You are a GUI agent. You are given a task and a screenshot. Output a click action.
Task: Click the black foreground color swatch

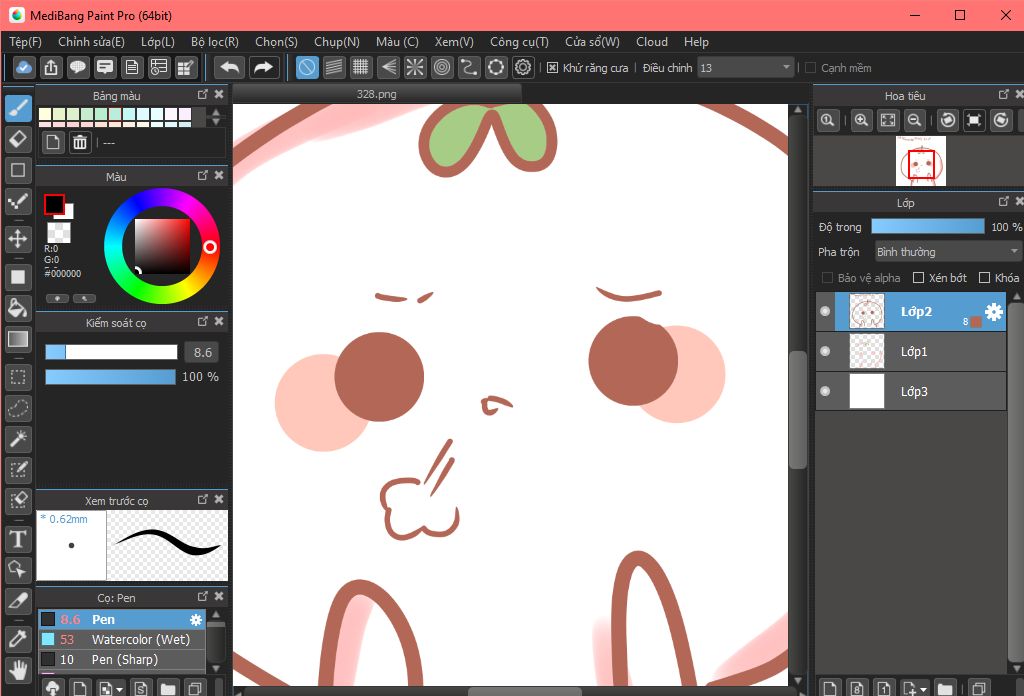pyautogui.click(x=54, y=204)
